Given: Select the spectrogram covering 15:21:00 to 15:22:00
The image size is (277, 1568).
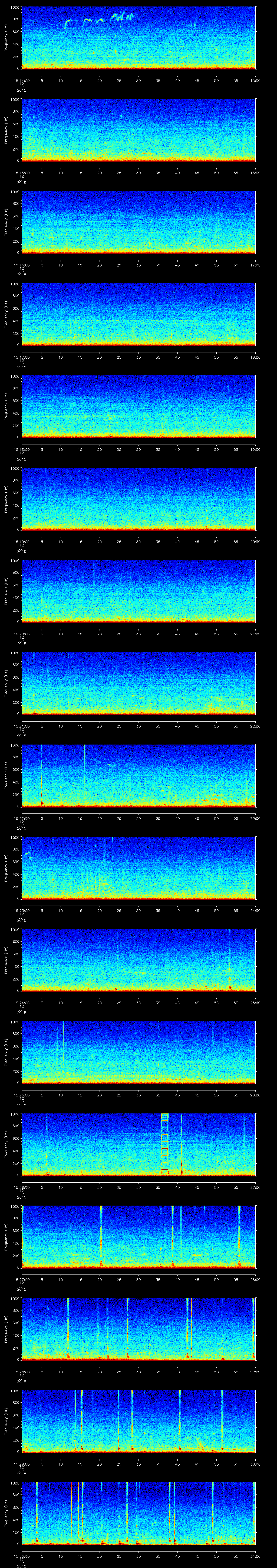Looking at the screenshot, I should pyautogui.click(x=139, y=683).
